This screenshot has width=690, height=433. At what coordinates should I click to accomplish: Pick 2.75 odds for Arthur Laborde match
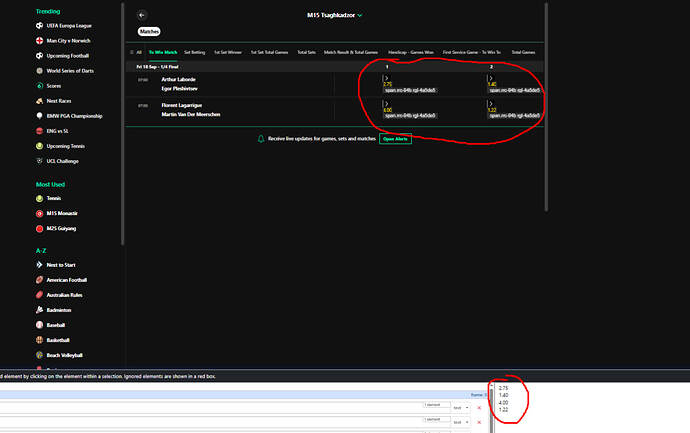[x=387, y=84]
